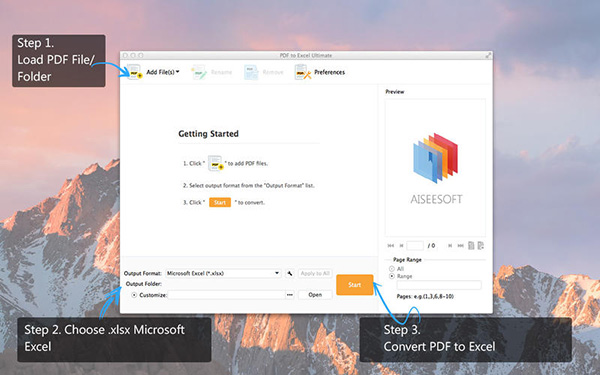
Task: Click the orange Start button
Action: [x=355, y=285]
